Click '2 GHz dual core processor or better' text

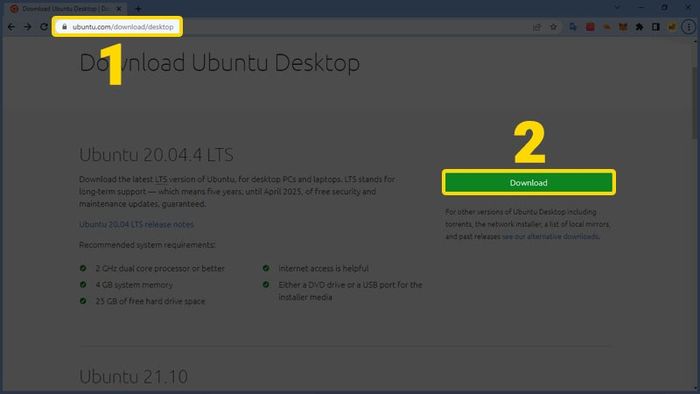(160, 268)
